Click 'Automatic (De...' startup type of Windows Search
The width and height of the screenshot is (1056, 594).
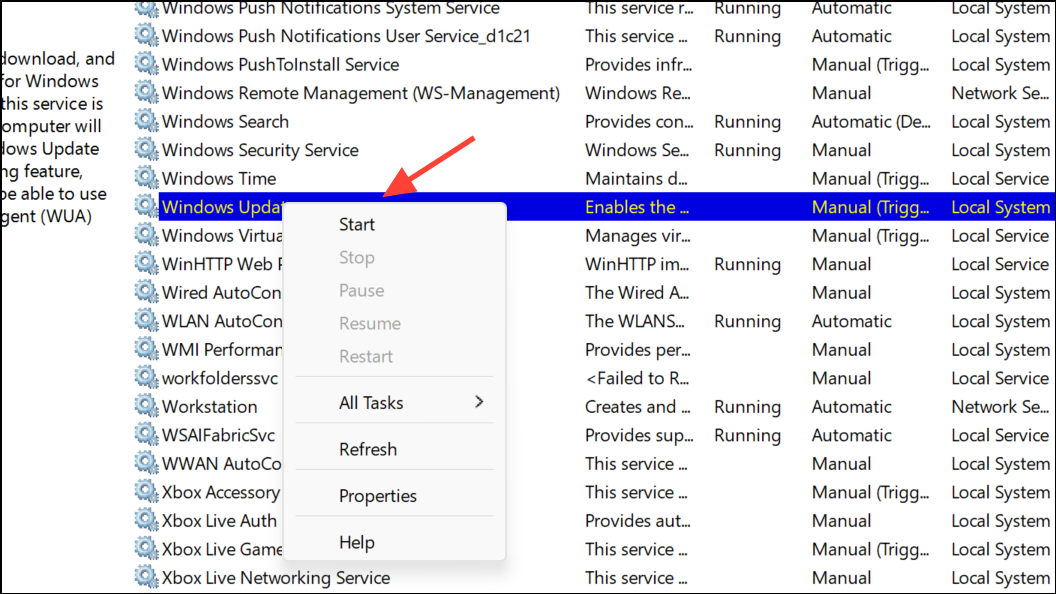[x=871, y=122]
